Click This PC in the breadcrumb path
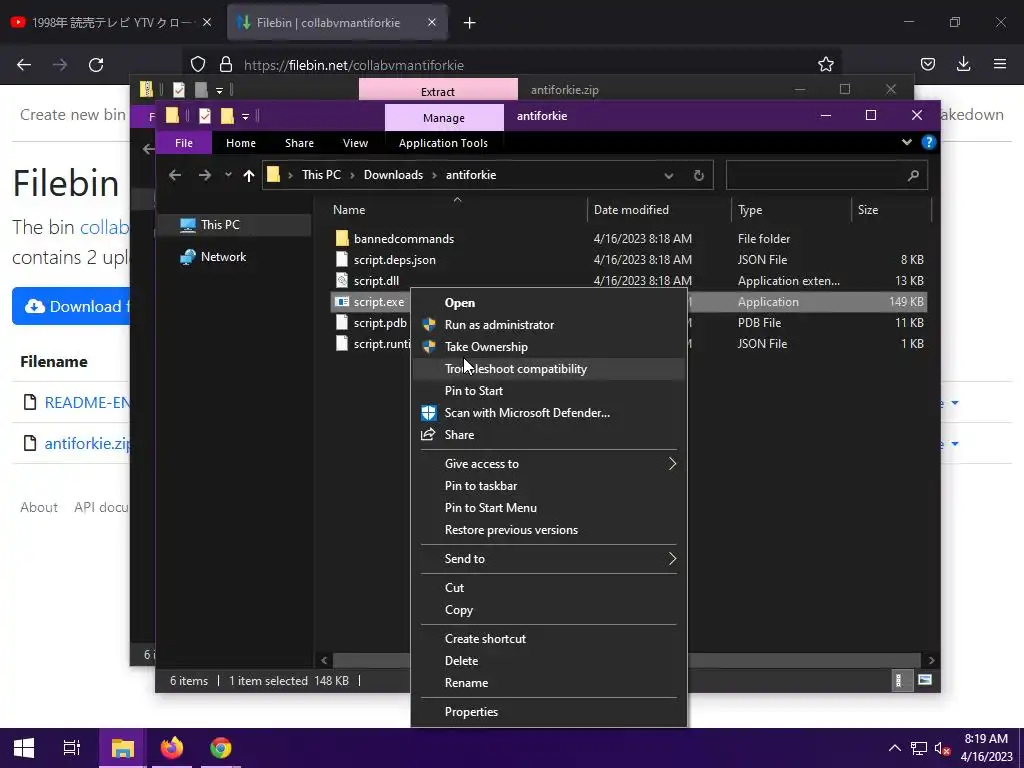The height and width of the screenshot is (768, 1024). (321, 175)
